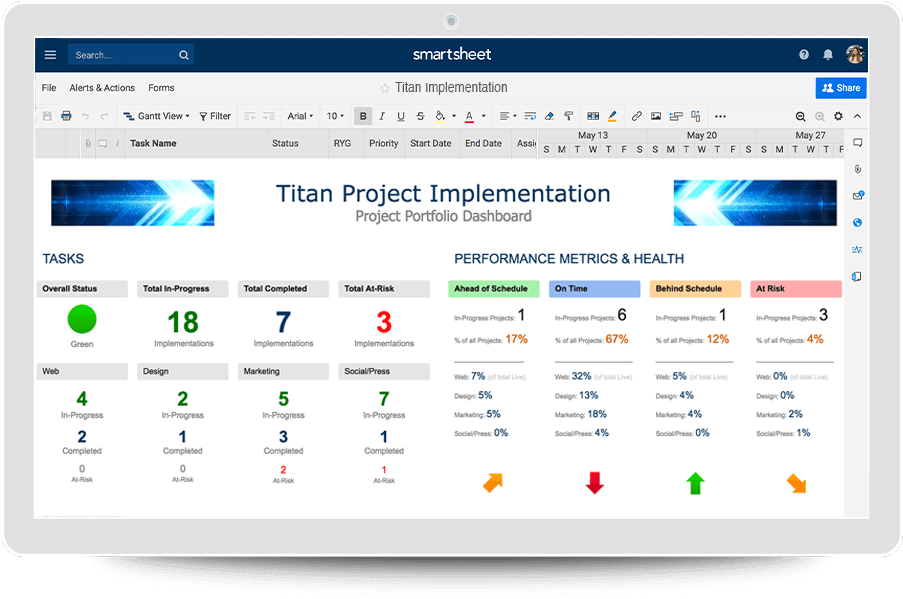Image resolution: width=903 pixels, height=599 pixels.
Task: Click the blue Share button
Action: [x=840, y=88]
